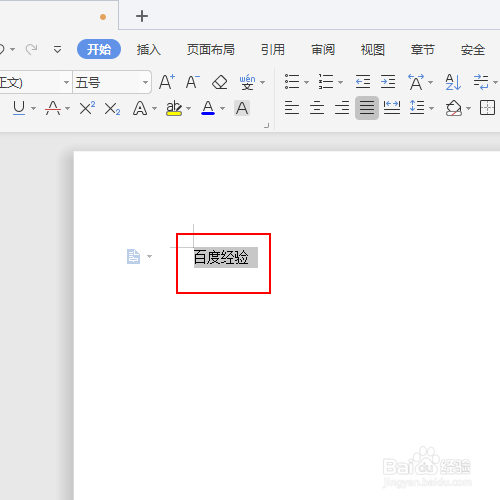This screenshot has height=500, width=500.
Task: Increase font size with A+ icon
Action: coord(167,82)
